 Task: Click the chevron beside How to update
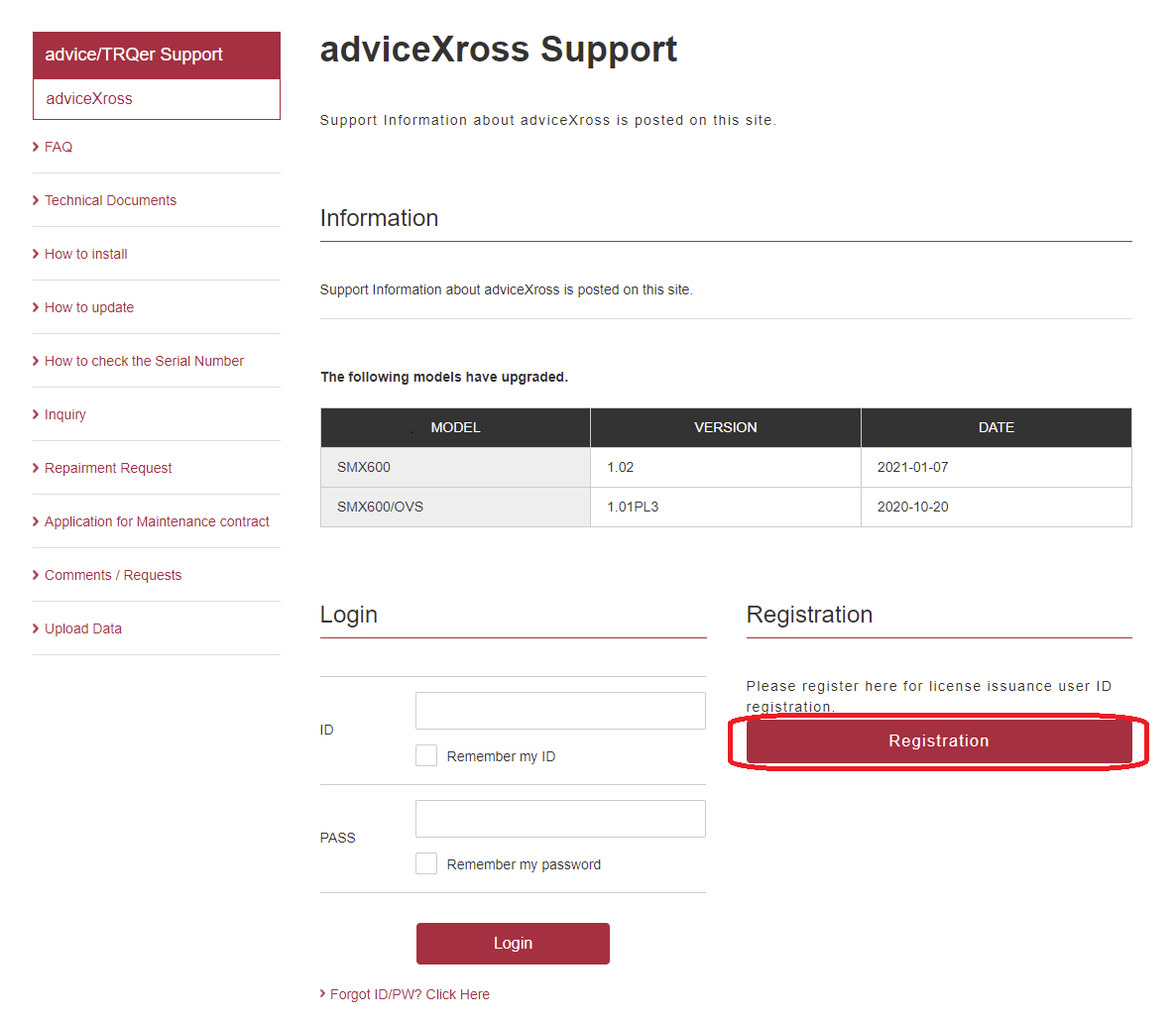click(x=36, y=307)
